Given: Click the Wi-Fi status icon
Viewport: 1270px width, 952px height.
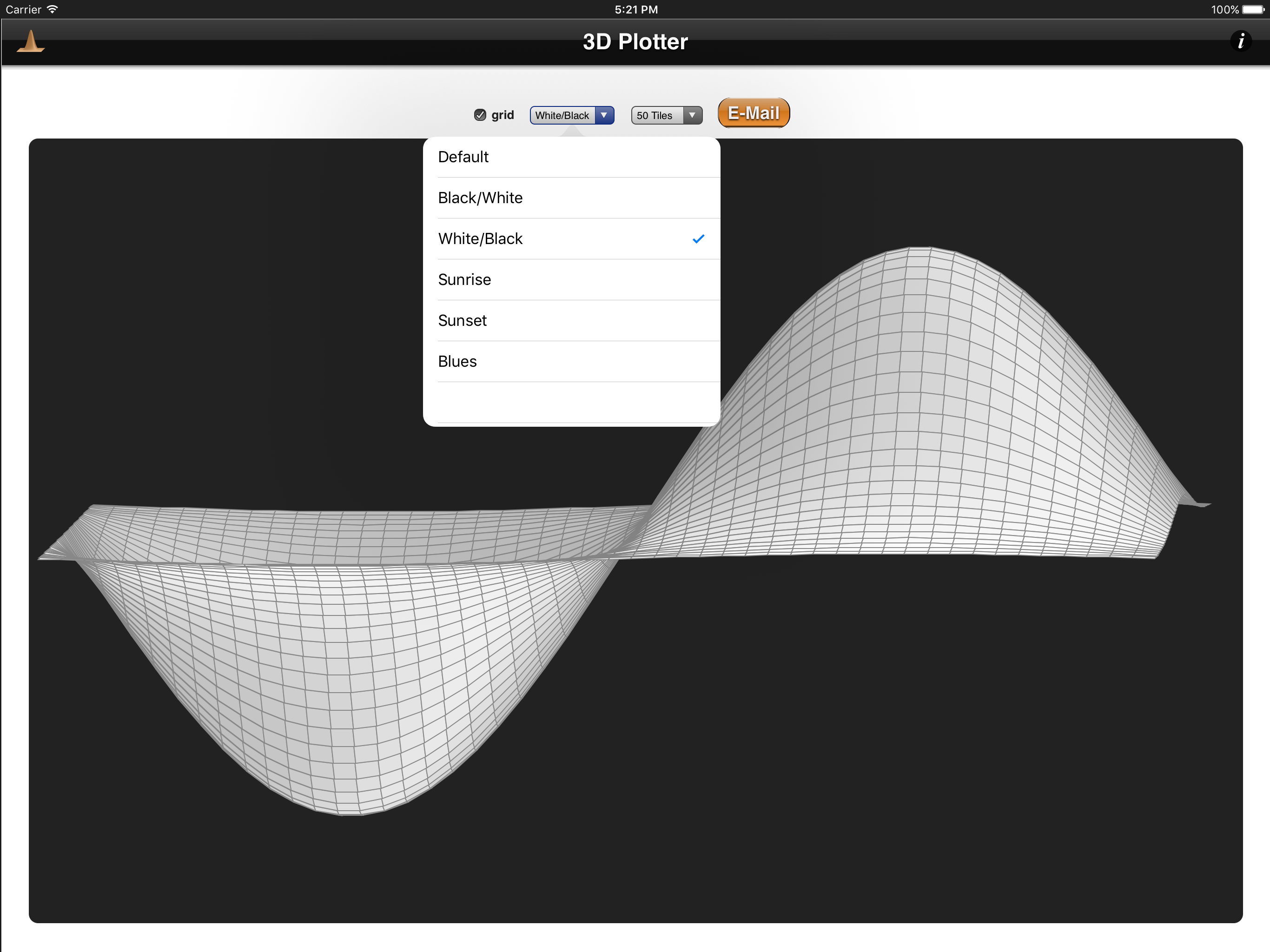Looking at the screenshot, I should [52, 9].
